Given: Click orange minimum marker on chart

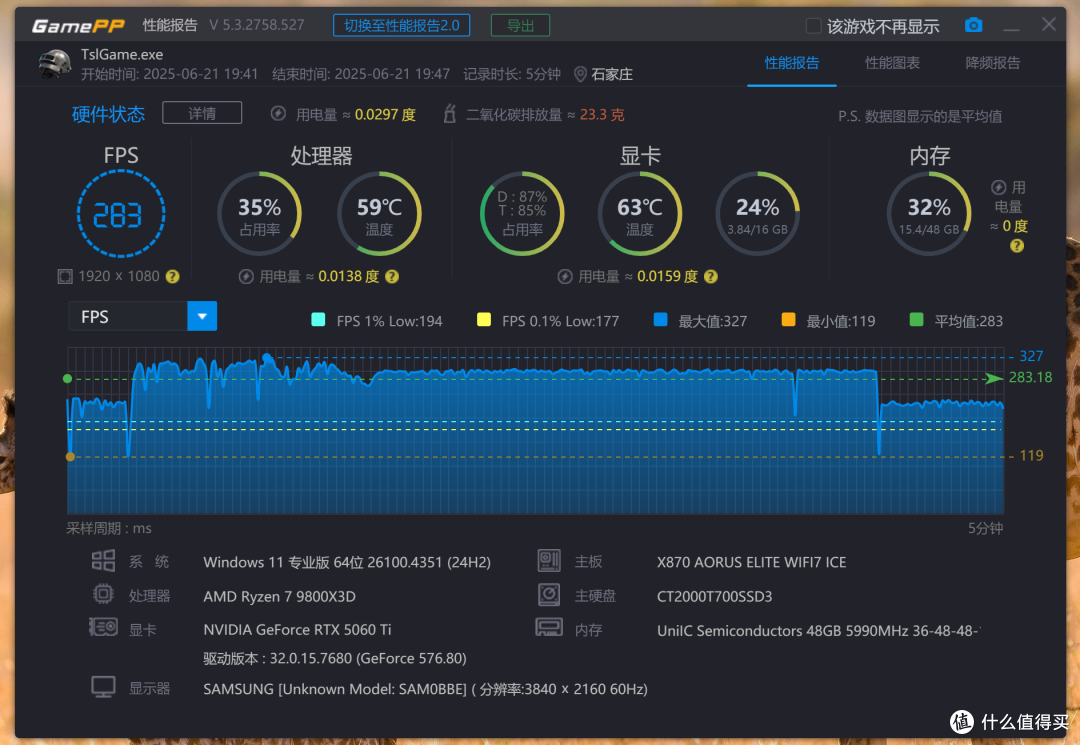Looking at the screenshot, I should (70, 457).
